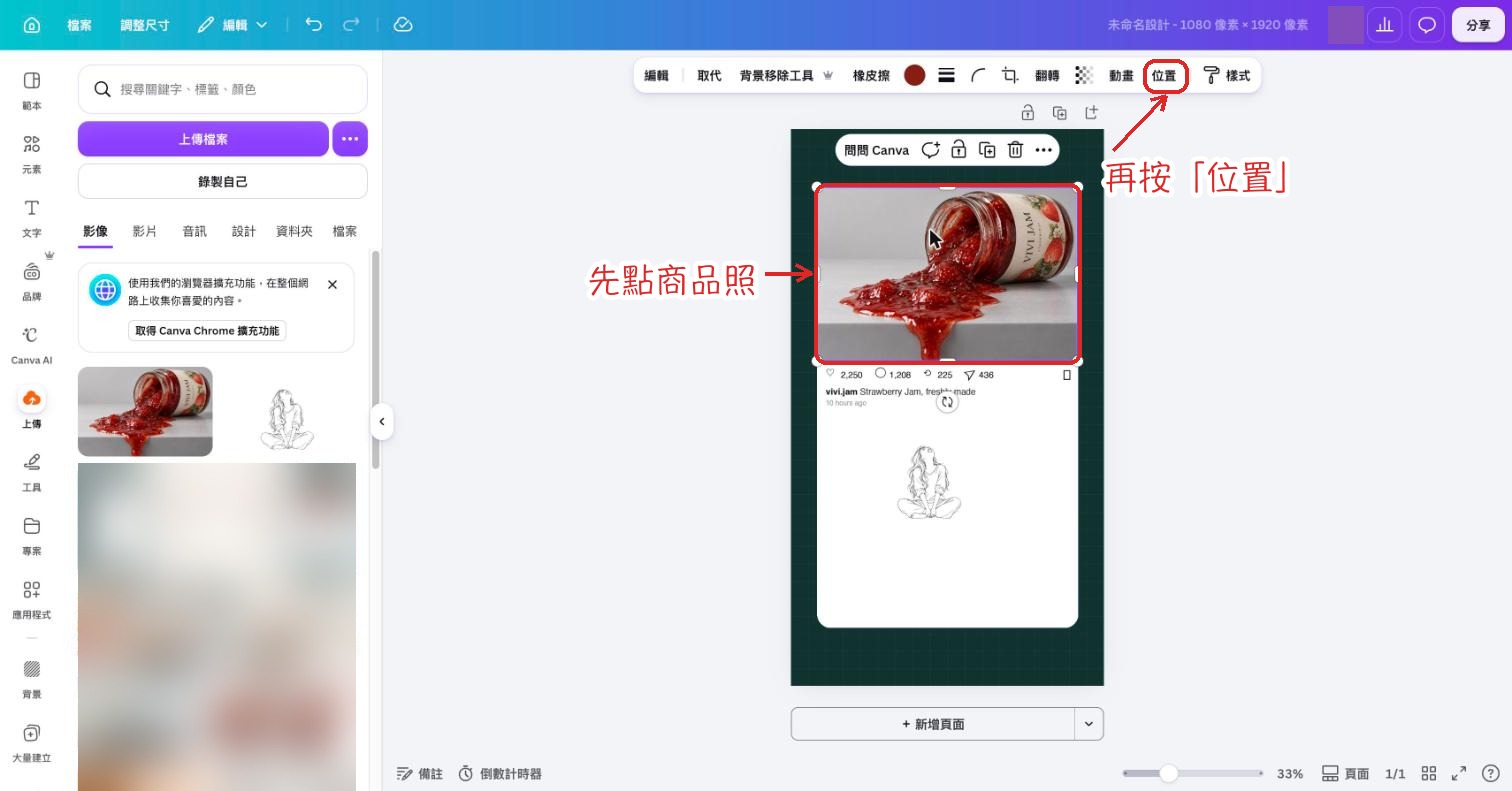The height and width of the screenshot is (791, 1512).
Task: Switch to the 影片 tab
Action: coord(145,231)
